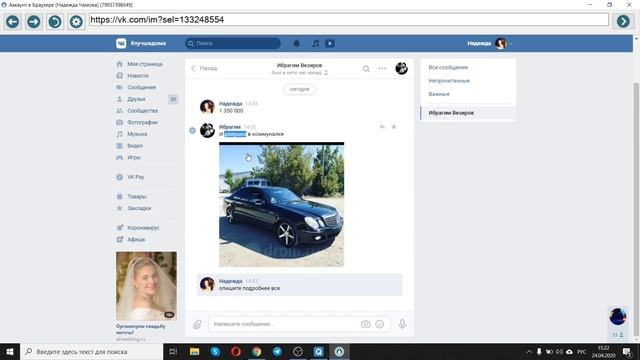Expand the Надежда profile menu arrow
This screenshot has height=360, width=640.
[511, 44]
